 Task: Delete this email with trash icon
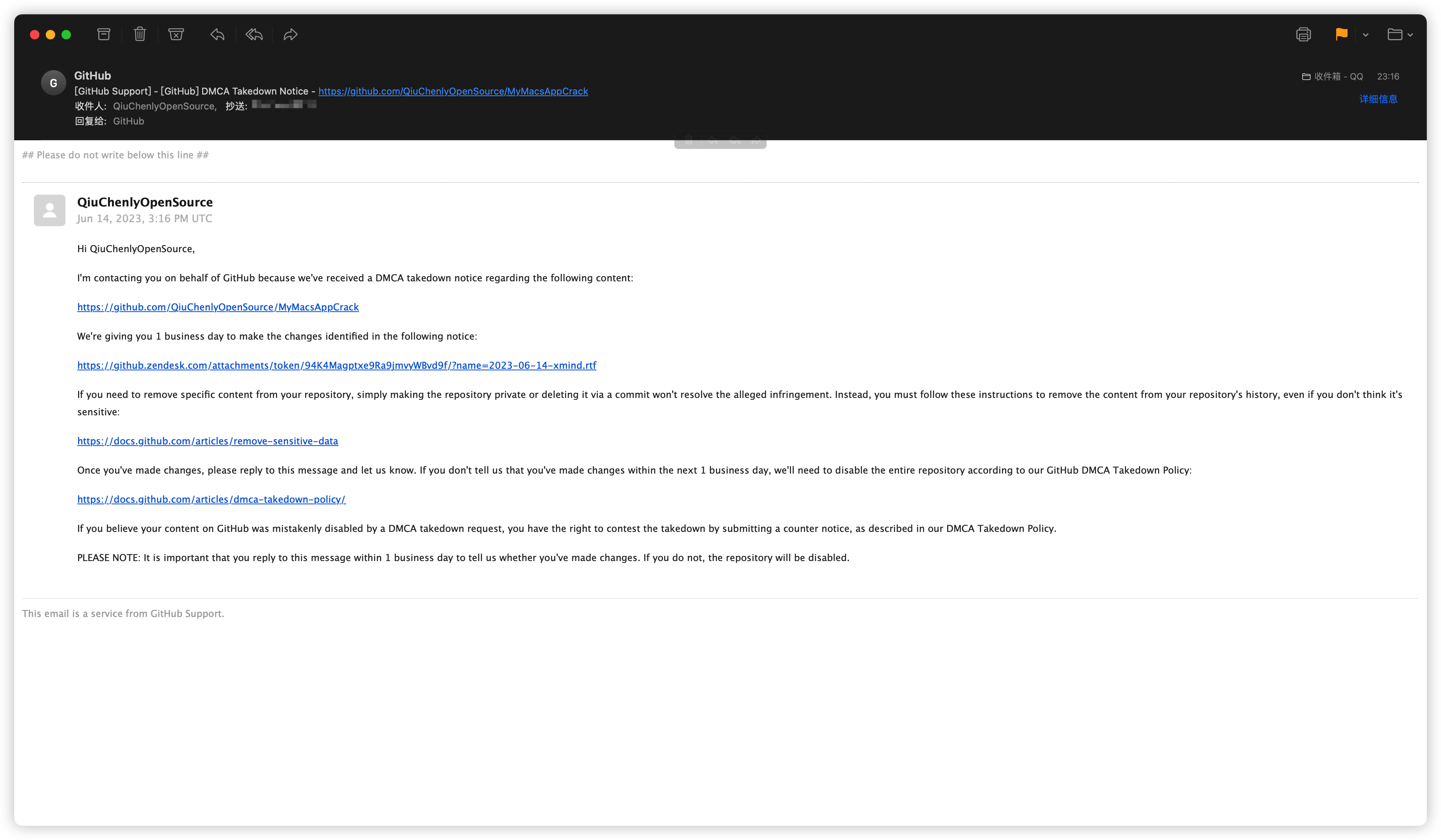pyautogui.click(x=140, y=34)
